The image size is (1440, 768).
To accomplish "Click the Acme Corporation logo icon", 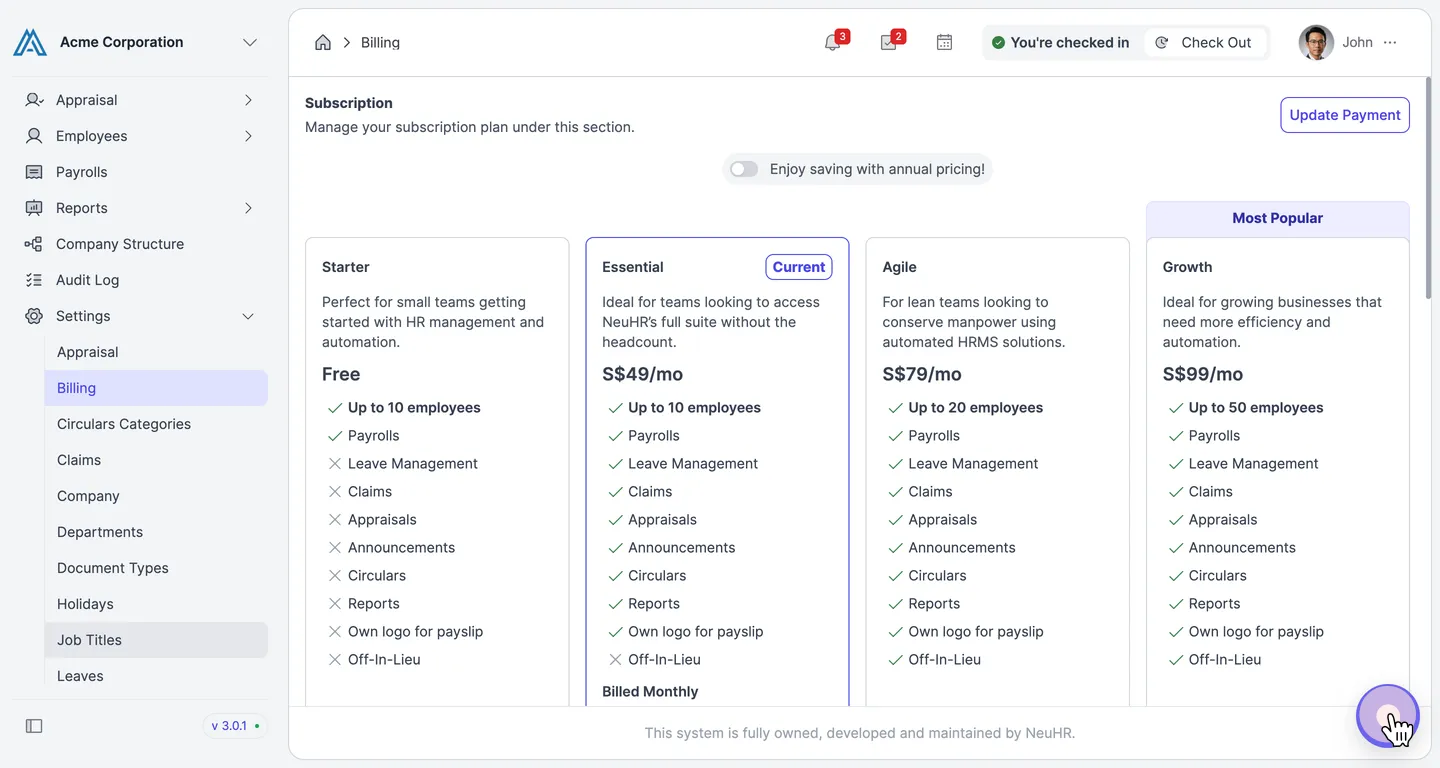I will coord(30,42).
